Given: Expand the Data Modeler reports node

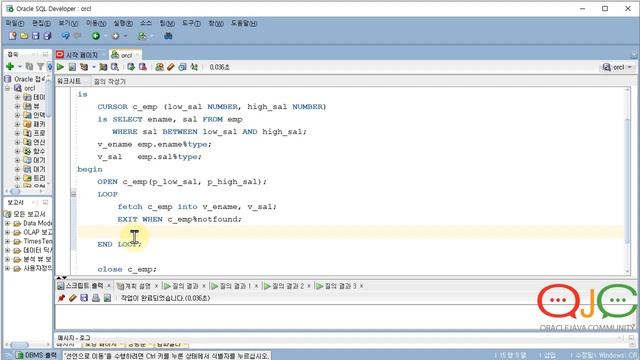Looking at the screenshot, I should 8,223.
